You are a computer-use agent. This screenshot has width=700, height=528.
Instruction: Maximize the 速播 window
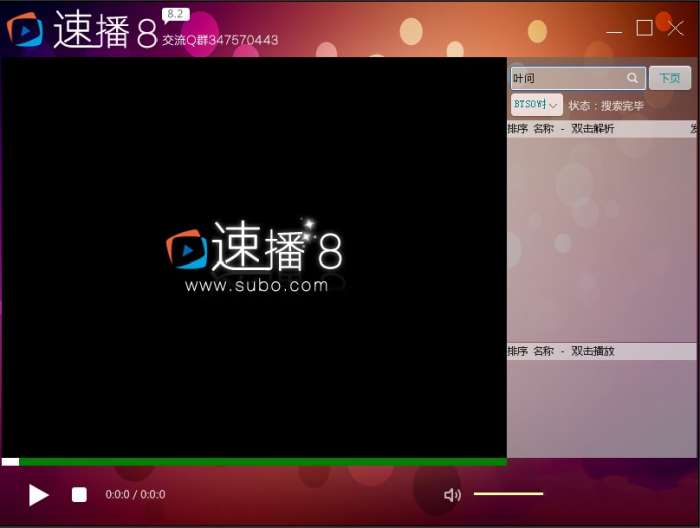pos(644,28)
